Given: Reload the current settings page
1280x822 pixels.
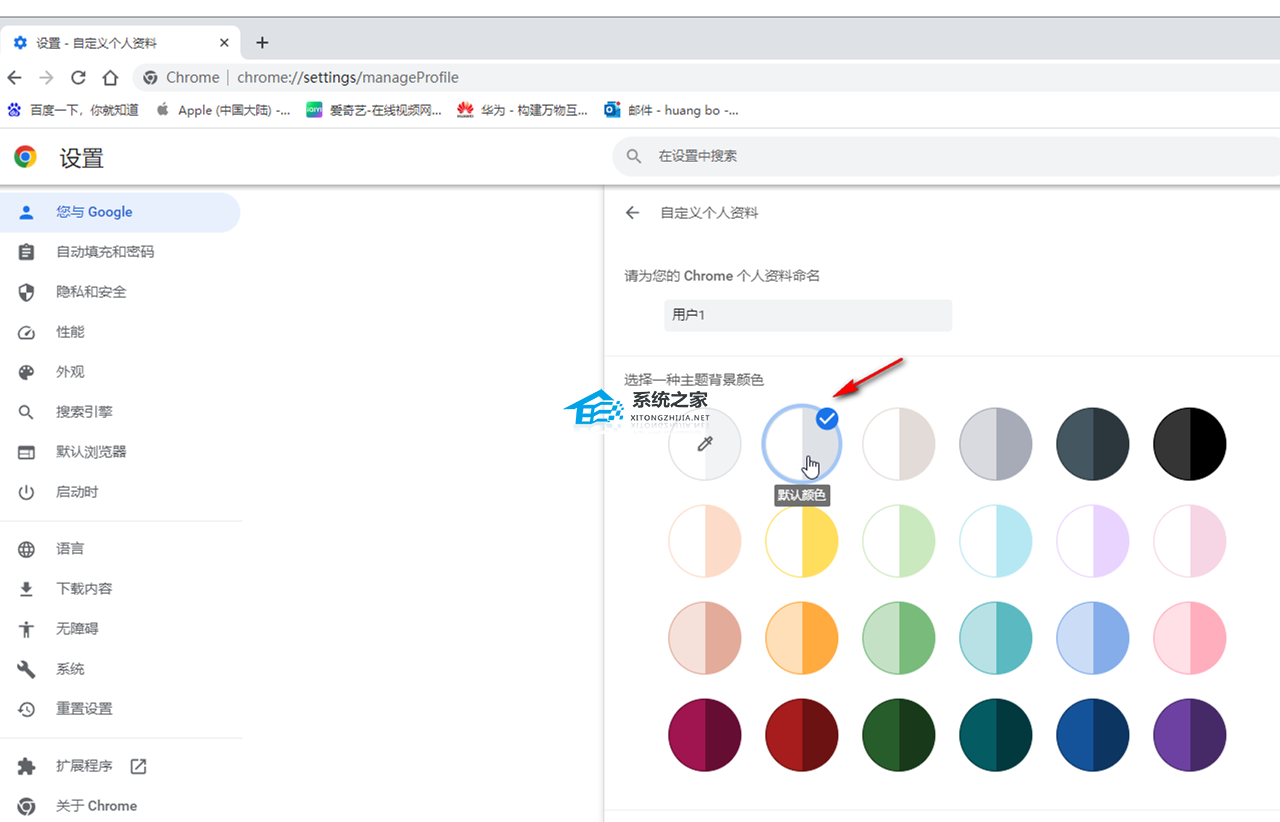Looking at the screenshot, I should [78, 77].
